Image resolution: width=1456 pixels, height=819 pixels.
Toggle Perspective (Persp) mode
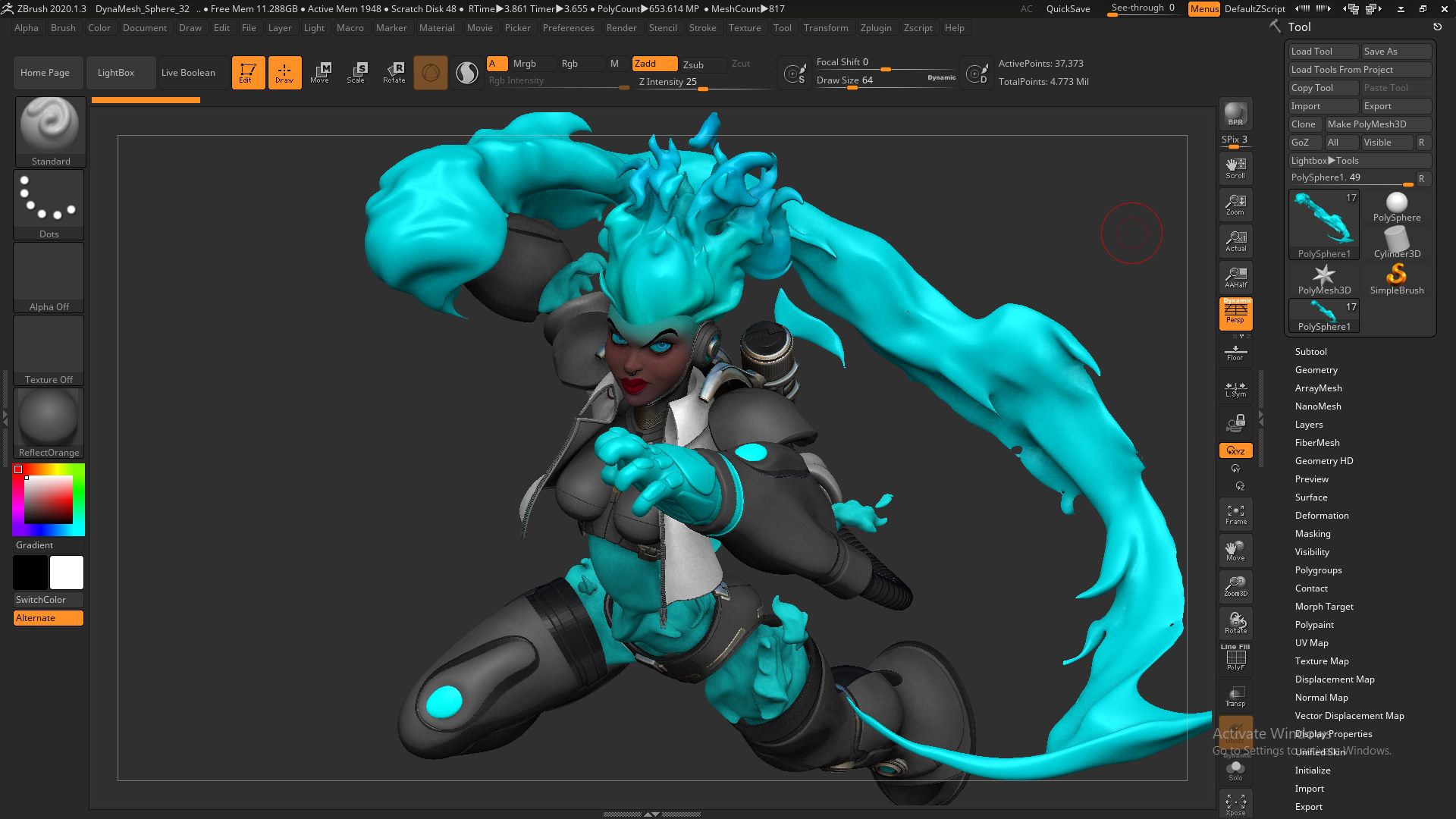pyautogui.click(x=1235, y=314)
